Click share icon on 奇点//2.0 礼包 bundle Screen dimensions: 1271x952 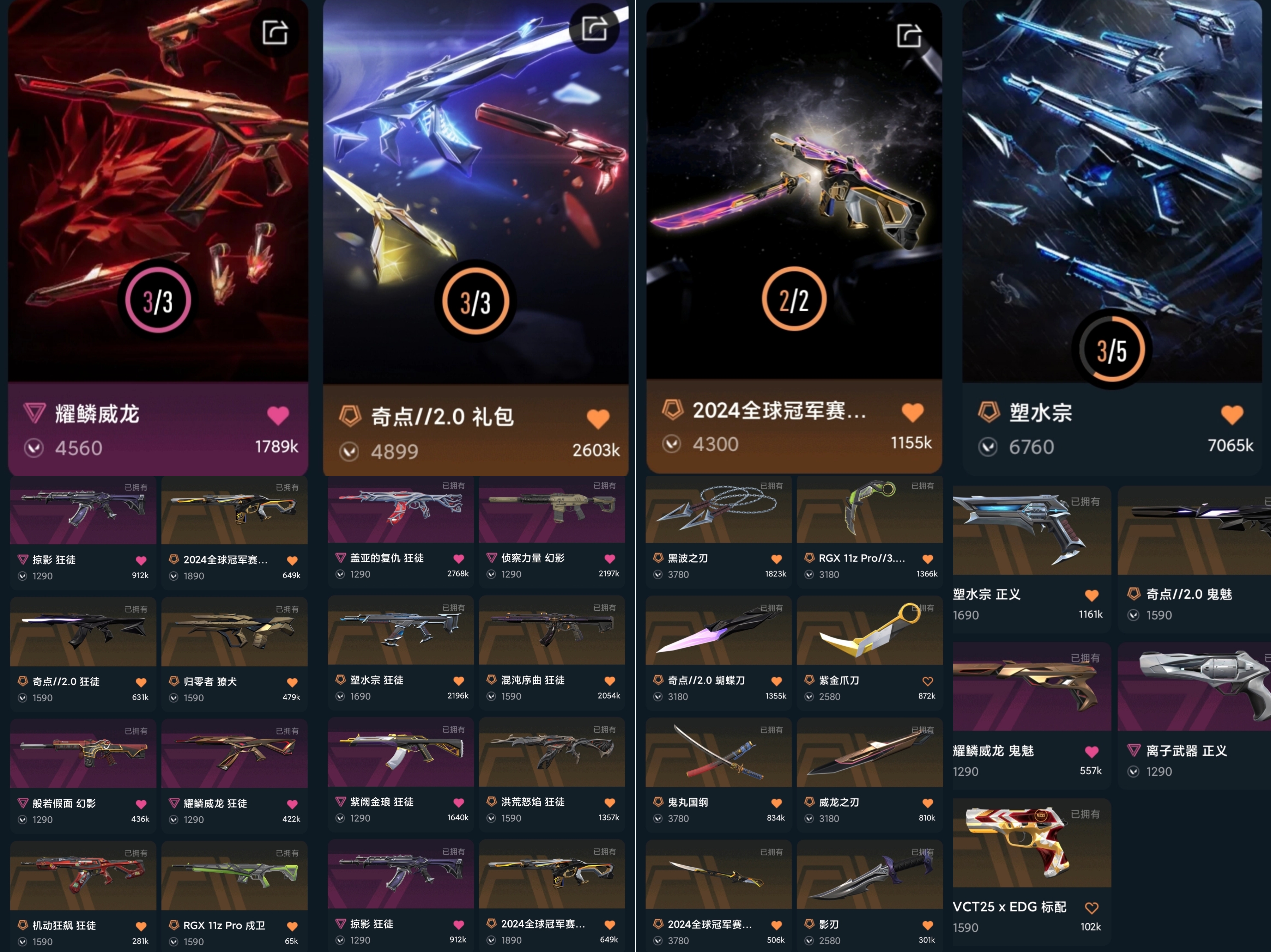[x=594, y=28]
